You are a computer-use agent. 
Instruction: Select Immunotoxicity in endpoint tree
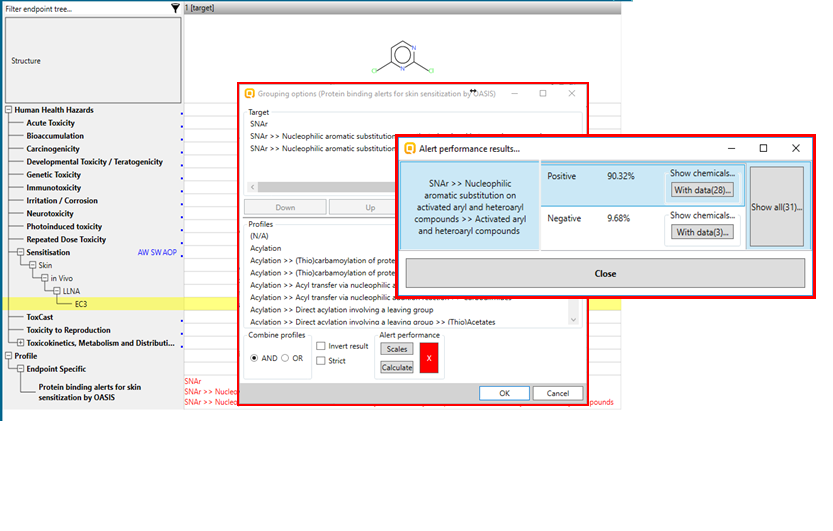point(54,187)
